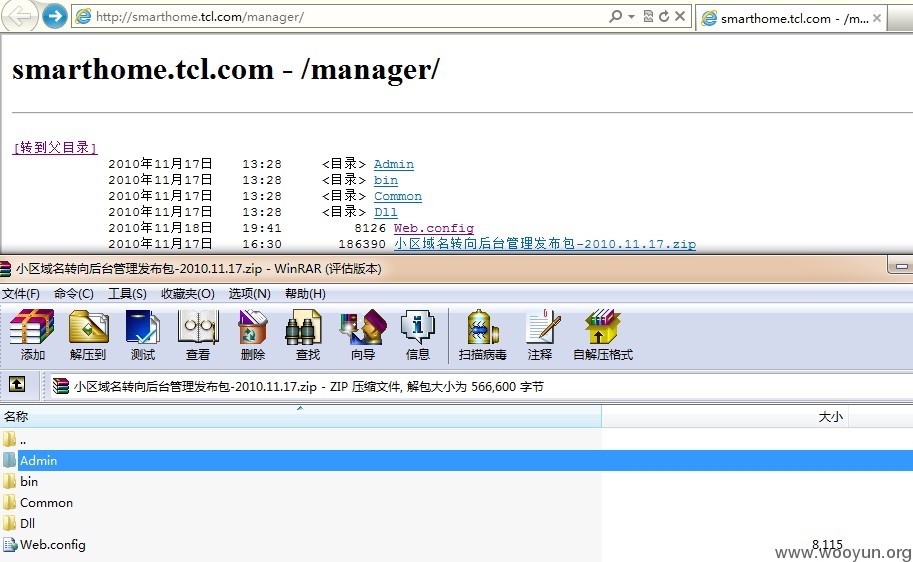Show archive Info (信息) icon
Screen dimensions: 913x562
417,334
